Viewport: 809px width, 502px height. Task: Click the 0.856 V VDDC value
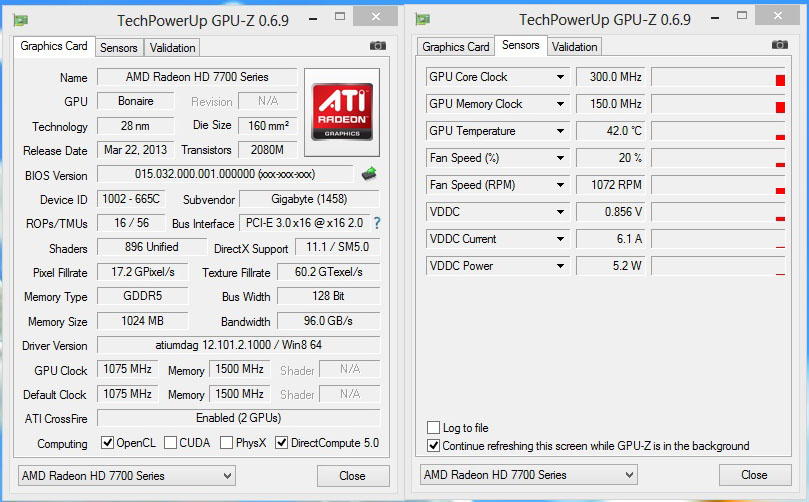point(610,212)
